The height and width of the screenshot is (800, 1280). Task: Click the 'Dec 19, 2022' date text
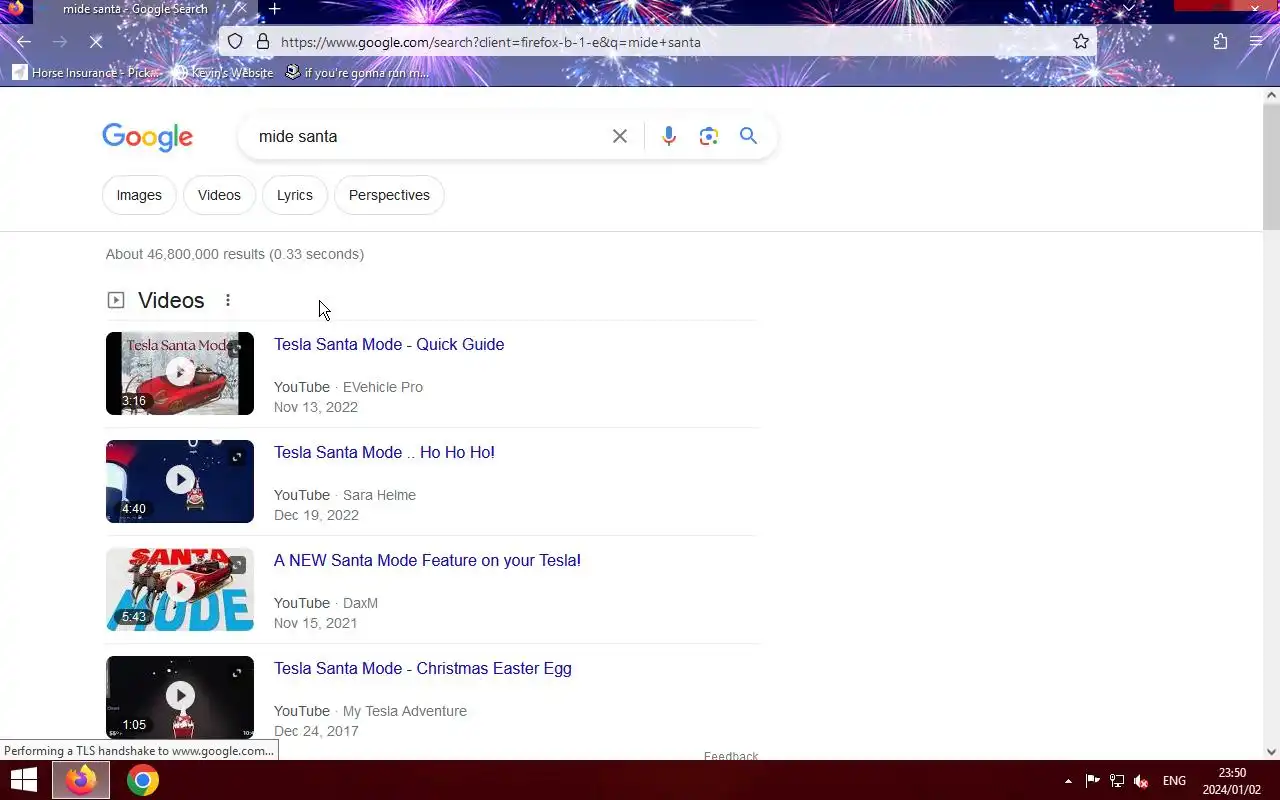(316, 515)
